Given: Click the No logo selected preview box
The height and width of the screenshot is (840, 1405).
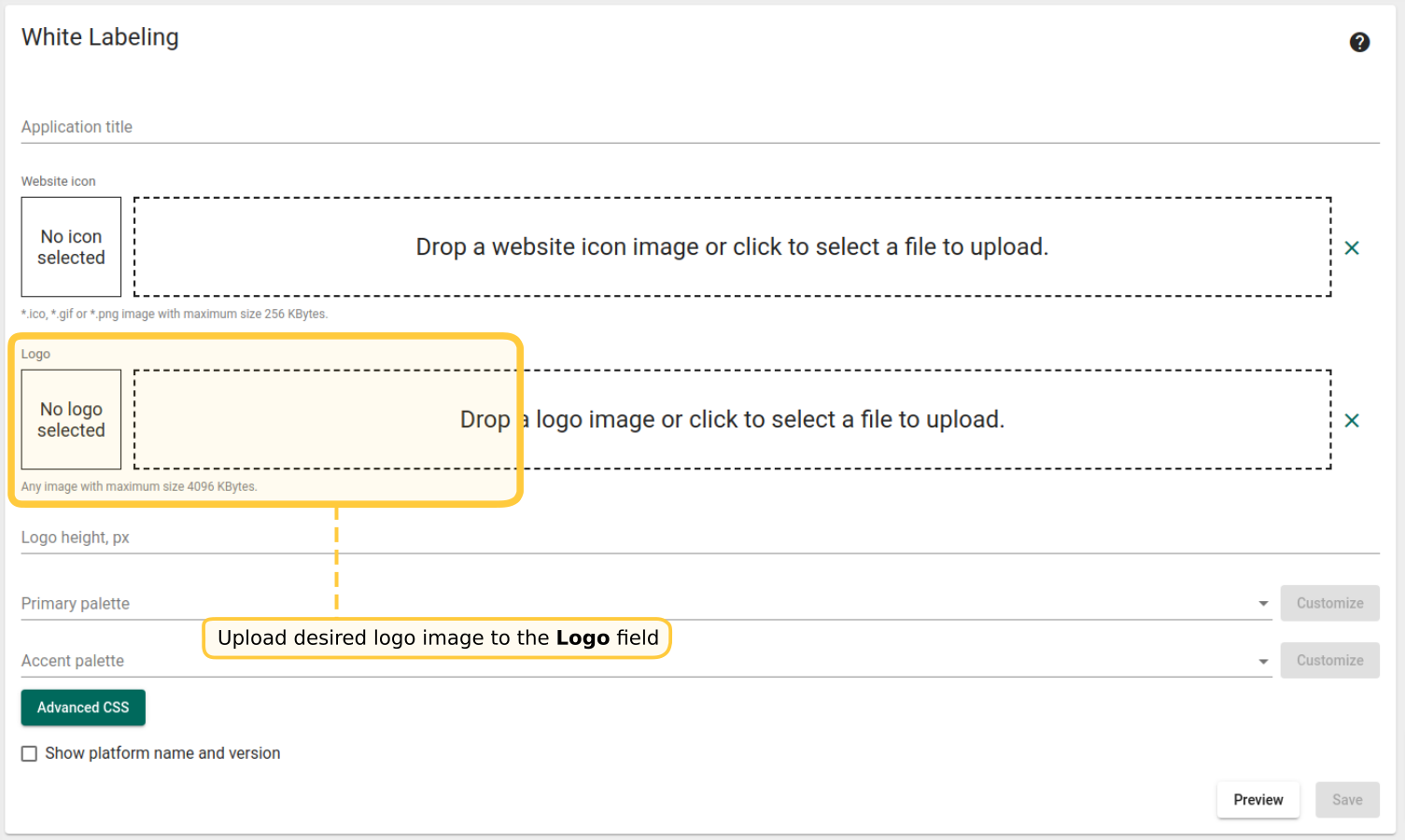Looking at the screenshot, I should (x=71, y=420).
